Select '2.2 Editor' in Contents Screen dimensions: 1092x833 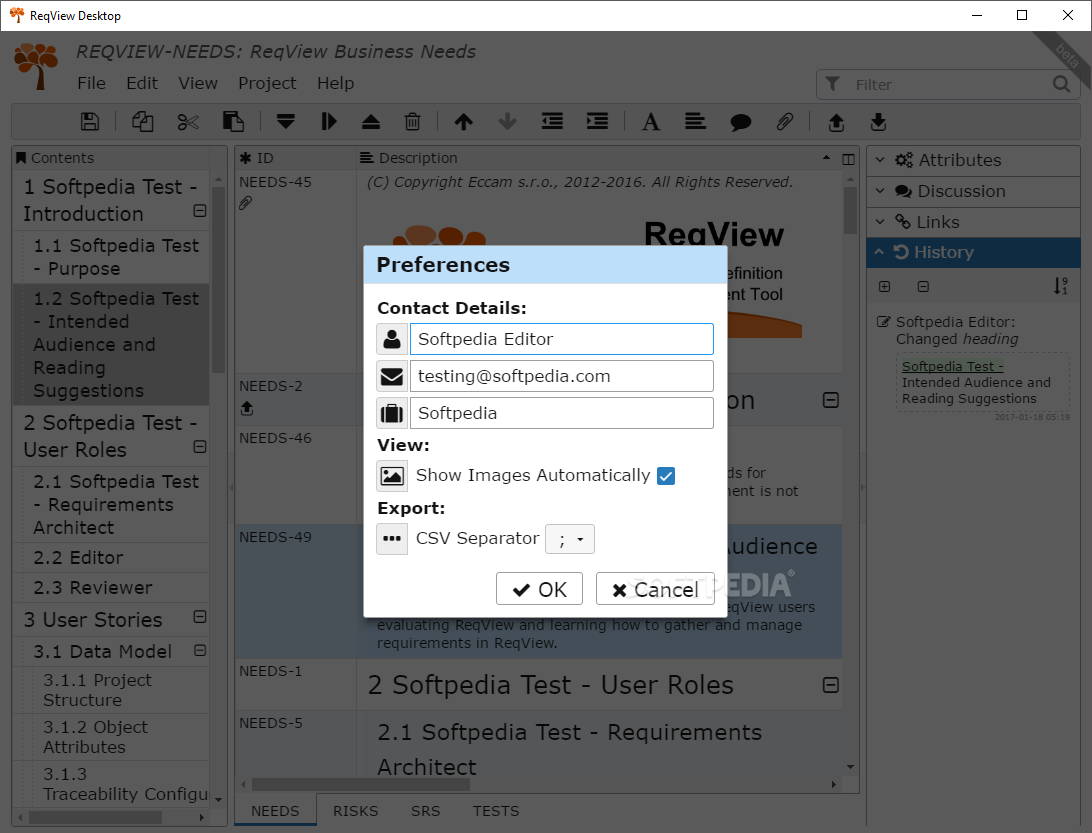point(111,558)
